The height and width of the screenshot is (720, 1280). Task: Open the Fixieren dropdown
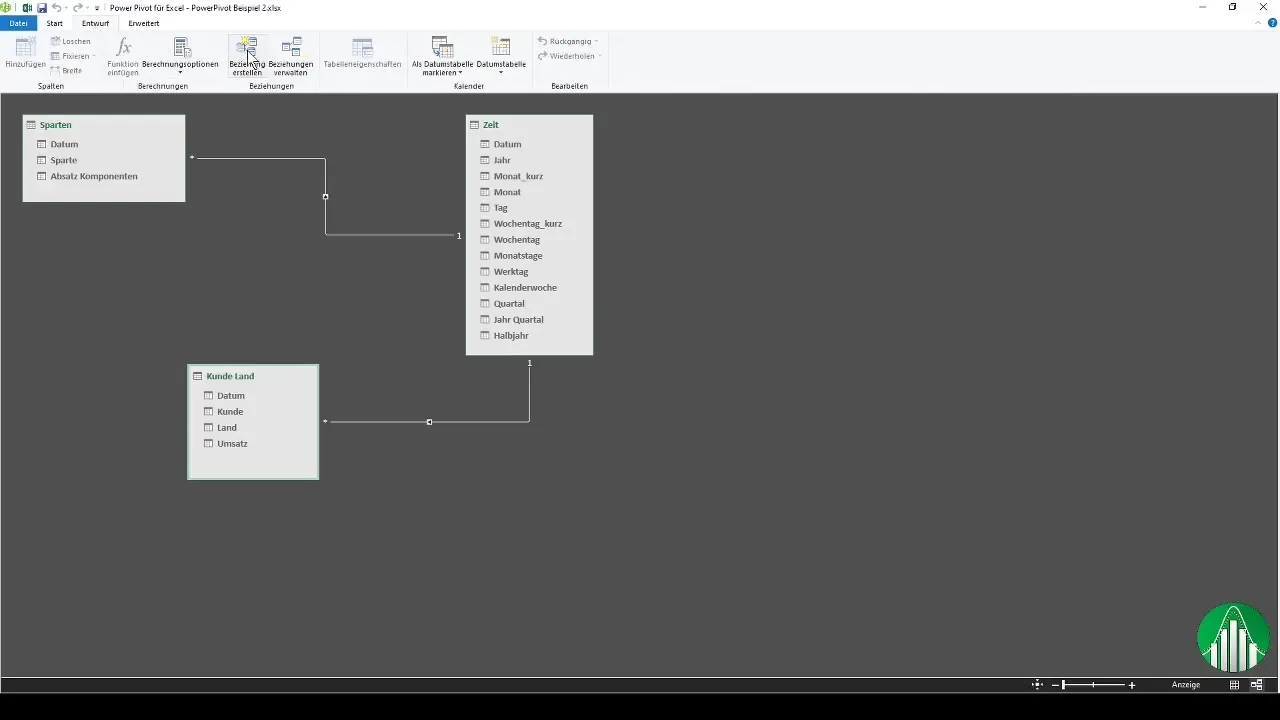coord(73,56)
